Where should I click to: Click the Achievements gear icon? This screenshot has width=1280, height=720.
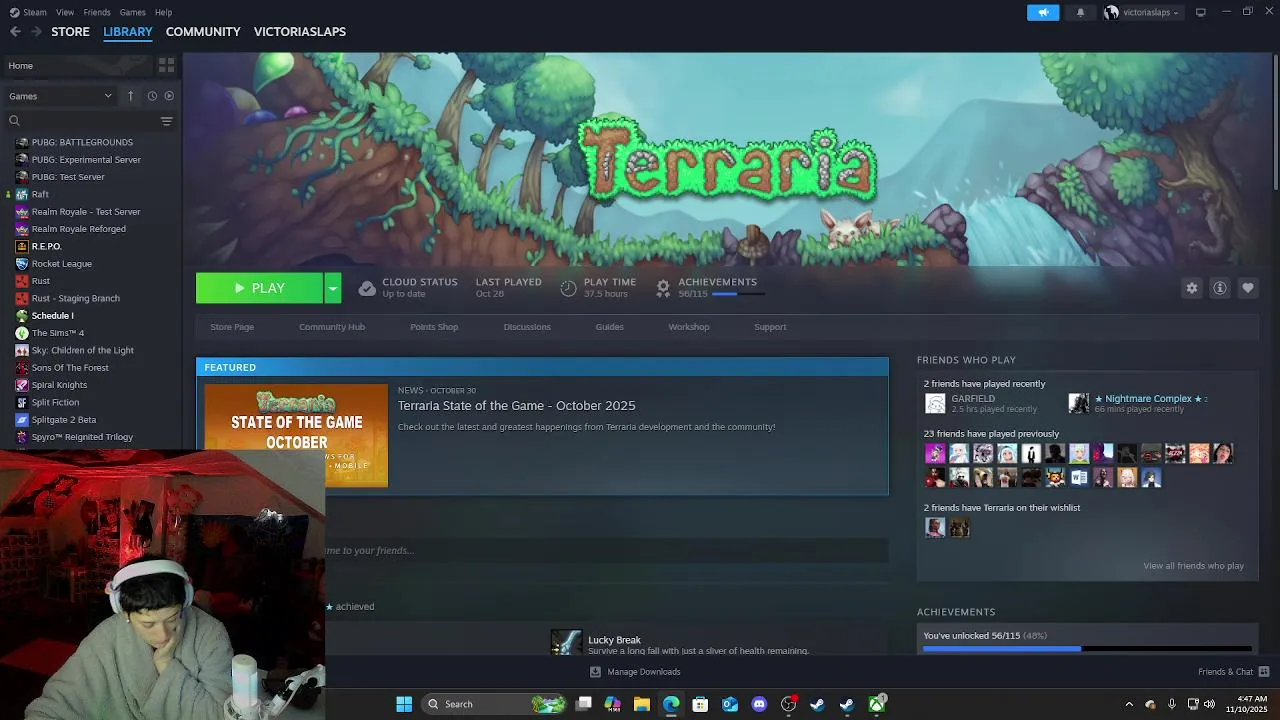pyautogui.click(x=662, y=288)
